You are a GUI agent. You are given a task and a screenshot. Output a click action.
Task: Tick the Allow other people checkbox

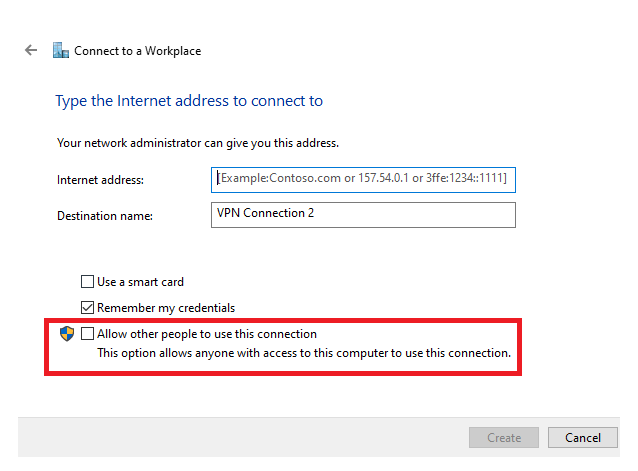point(88,334)
